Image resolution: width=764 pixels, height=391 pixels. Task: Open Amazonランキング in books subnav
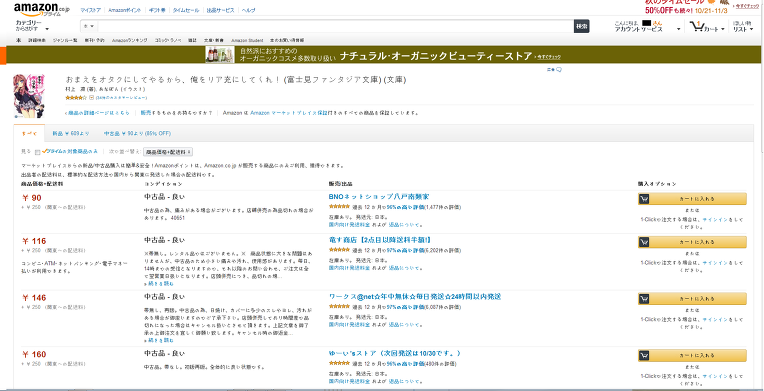[129, 40]
